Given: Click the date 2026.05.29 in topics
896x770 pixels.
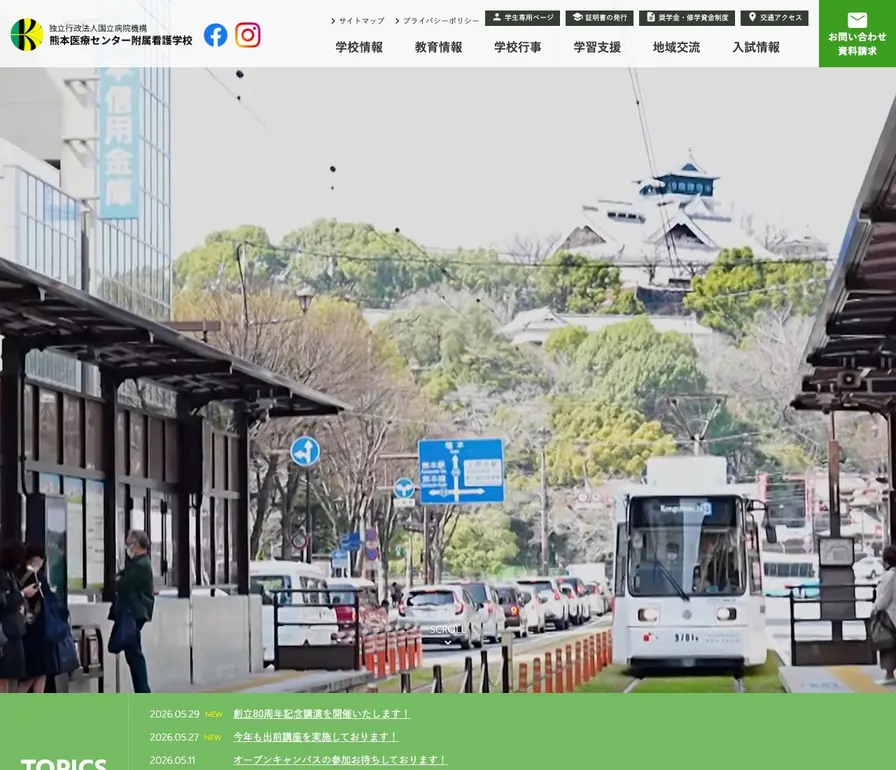Looking at the screenshot, I should point(174,714).
